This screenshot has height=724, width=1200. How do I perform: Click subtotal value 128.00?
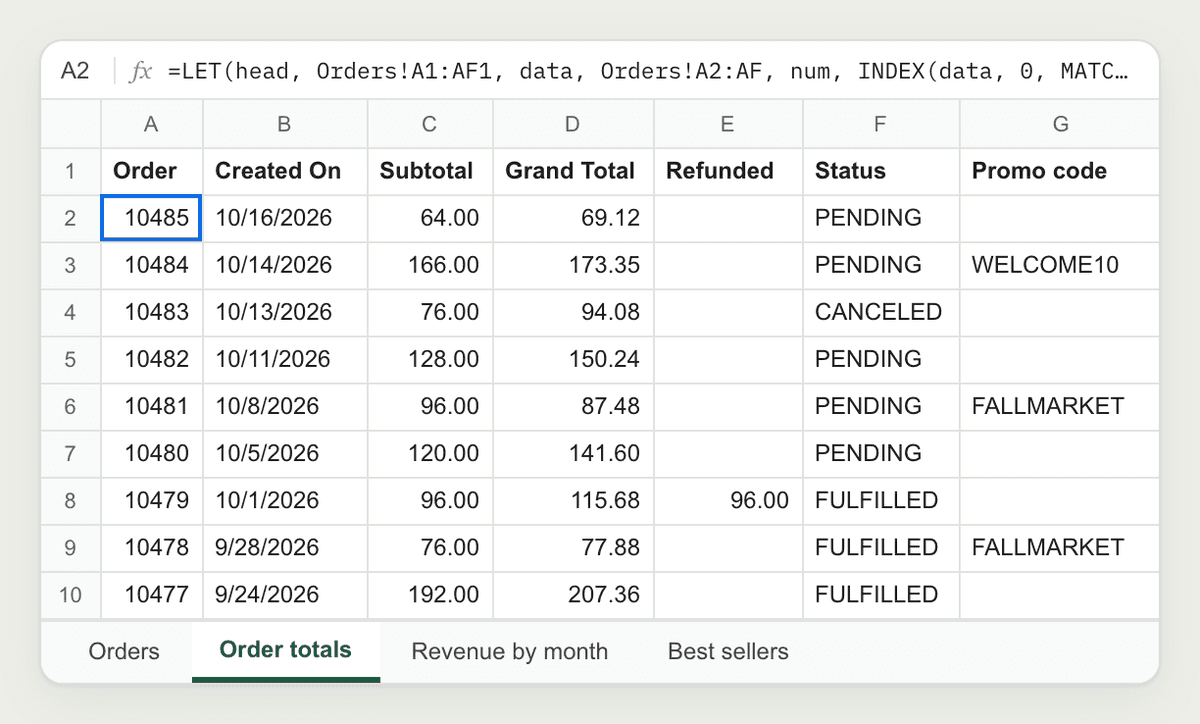[x=430, y=359]
